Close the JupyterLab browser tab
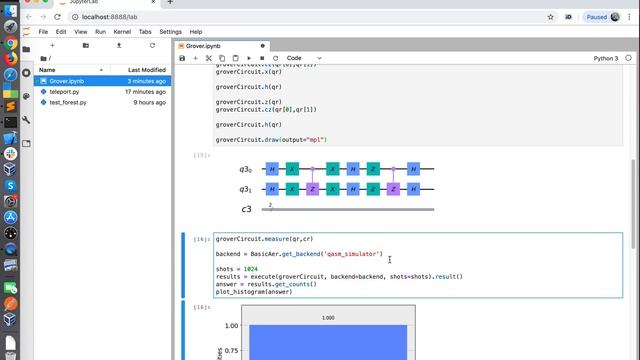 click(x=153, y=2)
